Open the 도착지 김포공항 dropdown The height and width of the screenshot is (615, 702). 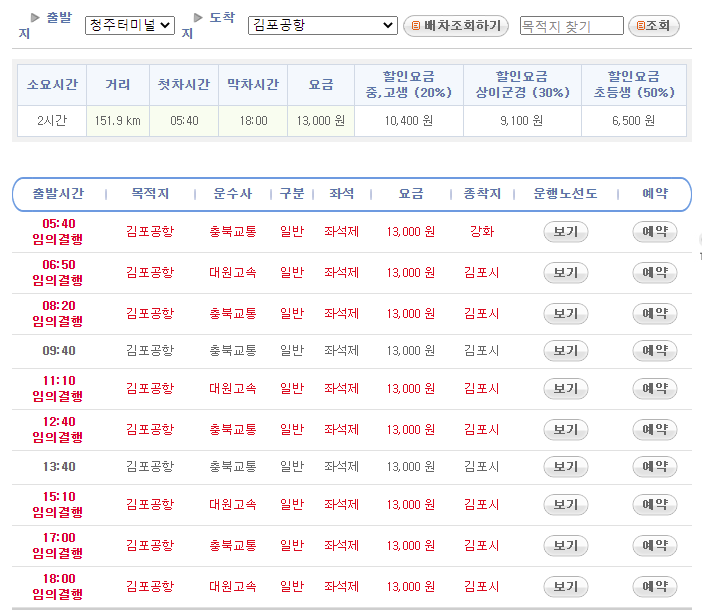323,25
